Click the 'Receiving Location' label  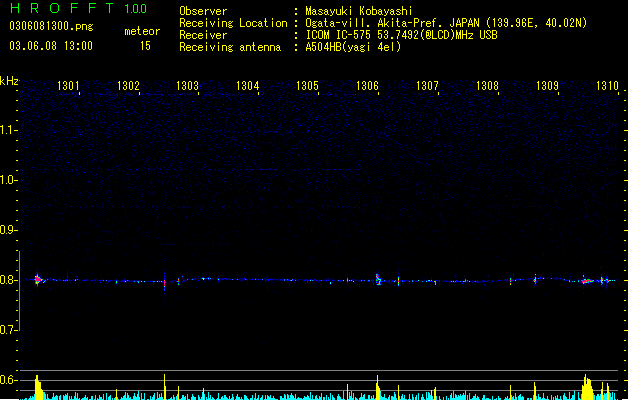(x=233, y=23)
